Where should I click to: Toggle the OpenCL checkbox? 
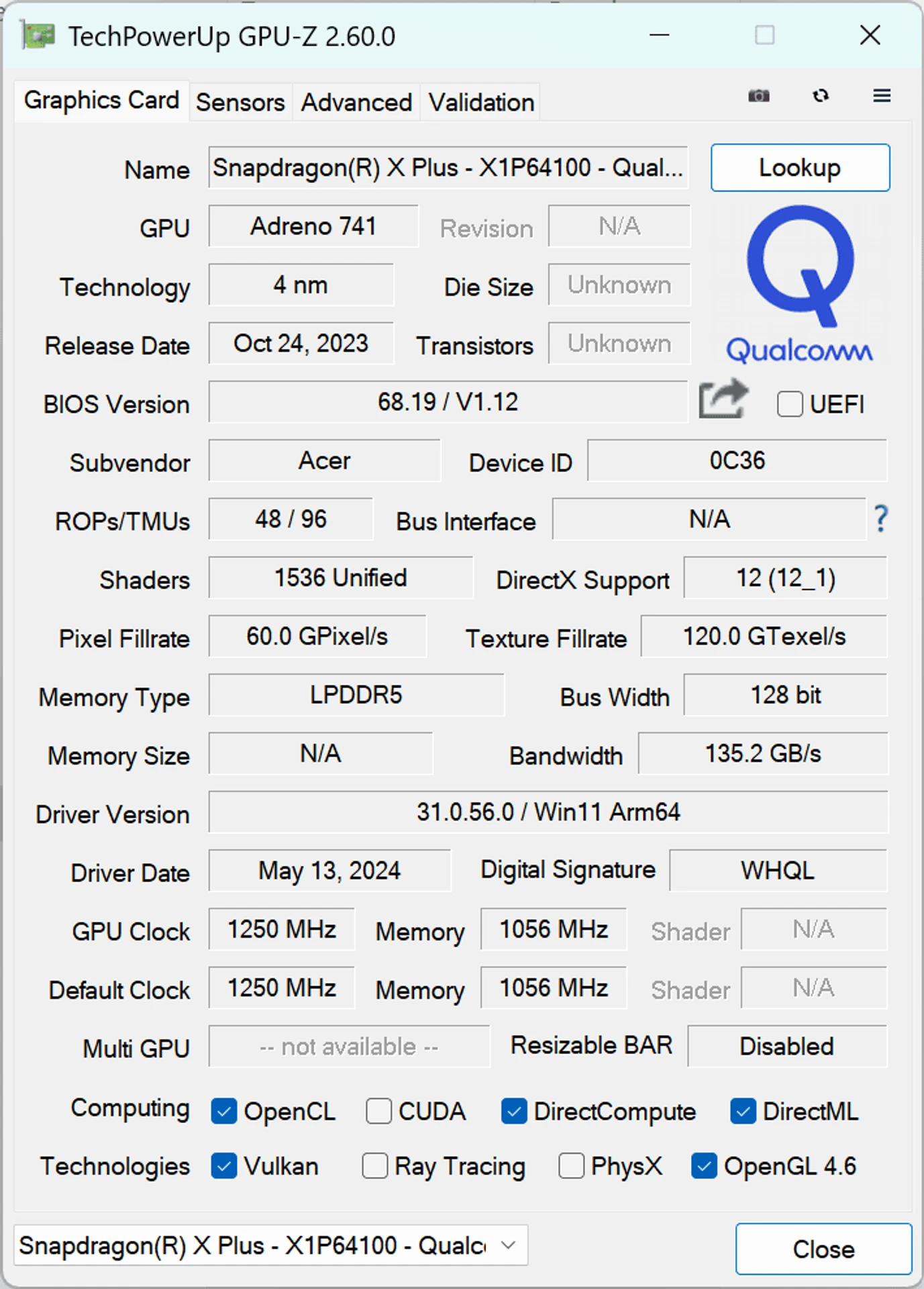coord(224,1111)
